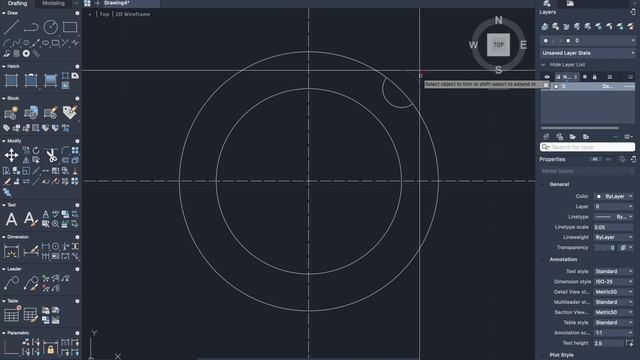Viewport: 640px width, 360px height.
Task: Select the Move tool
Action: click(11, 155)
